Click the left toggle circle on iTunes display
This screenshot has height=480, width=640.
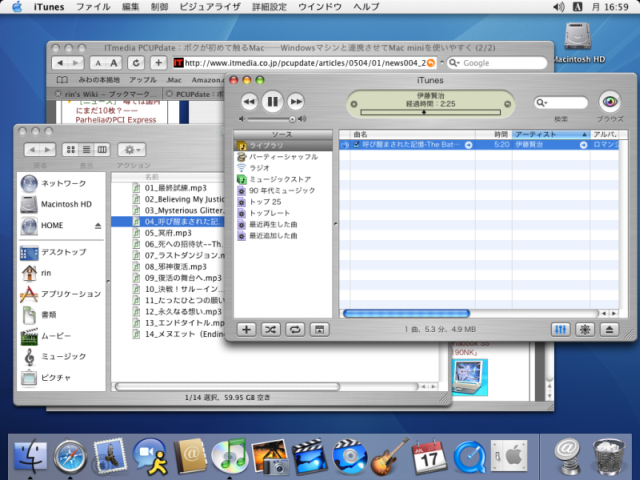(354, 104)
